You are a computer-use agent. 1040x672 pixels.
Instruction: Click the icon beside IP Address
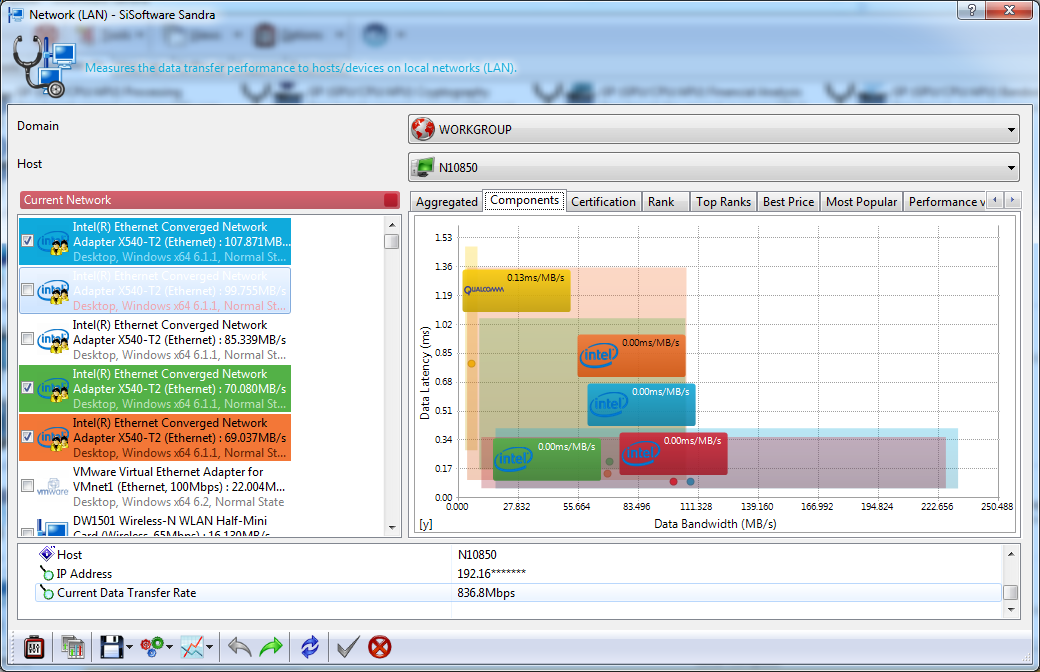(x=46, y=572)
